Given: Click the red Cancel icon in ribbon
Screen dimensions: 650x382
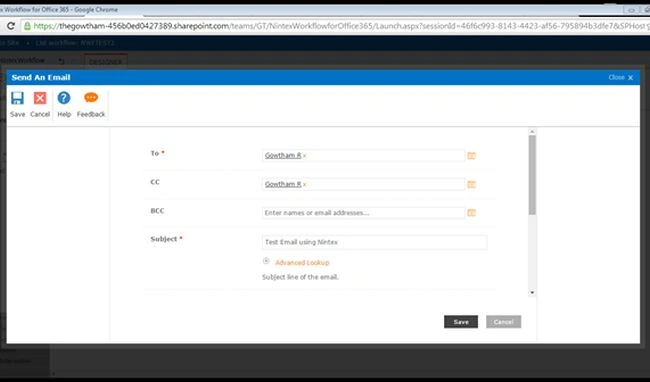Looking at the screenshot, I should (x=40, y=98).
